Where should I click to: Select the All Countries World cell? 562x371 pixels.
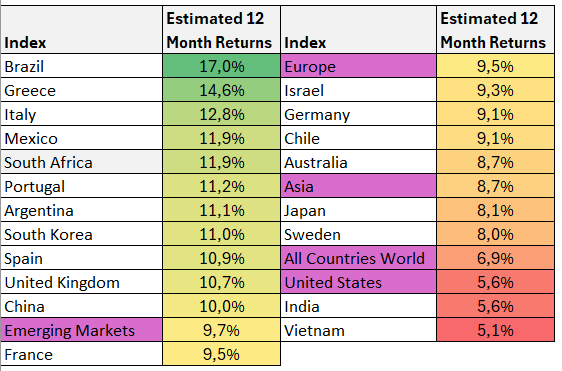[359, 258]
